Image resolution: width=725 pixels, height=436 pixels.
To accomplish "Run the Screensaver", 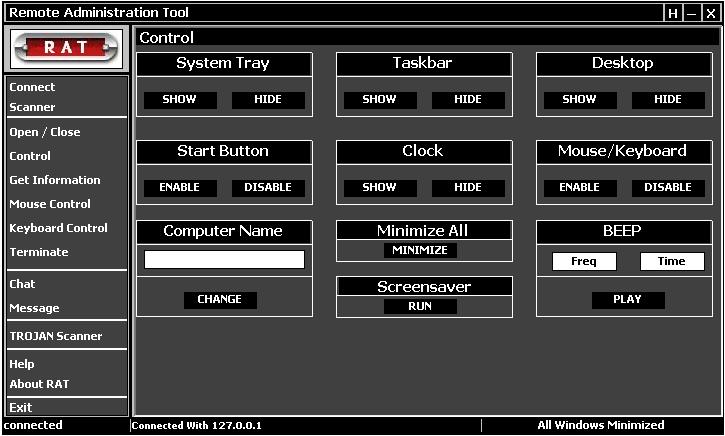I will pyautogui.click(x=420, y=307).
